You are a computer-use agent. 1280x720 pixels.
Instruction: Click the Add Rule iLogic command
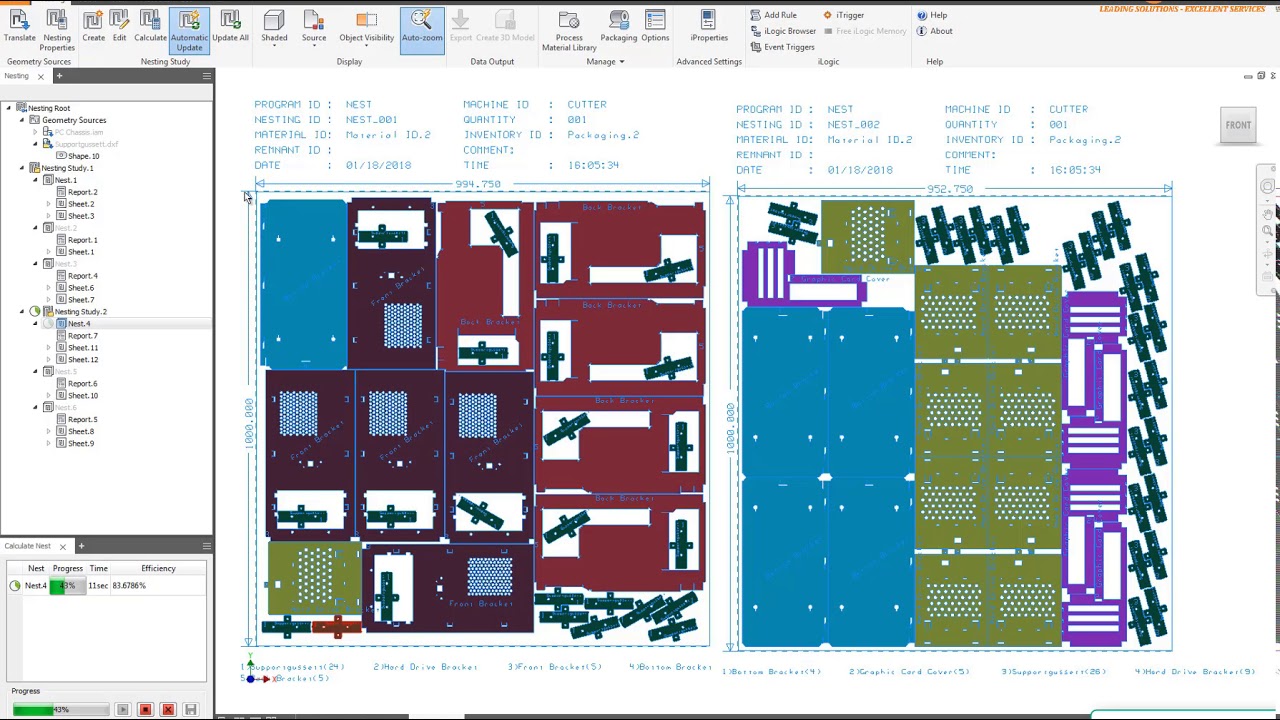click(773, 15)
